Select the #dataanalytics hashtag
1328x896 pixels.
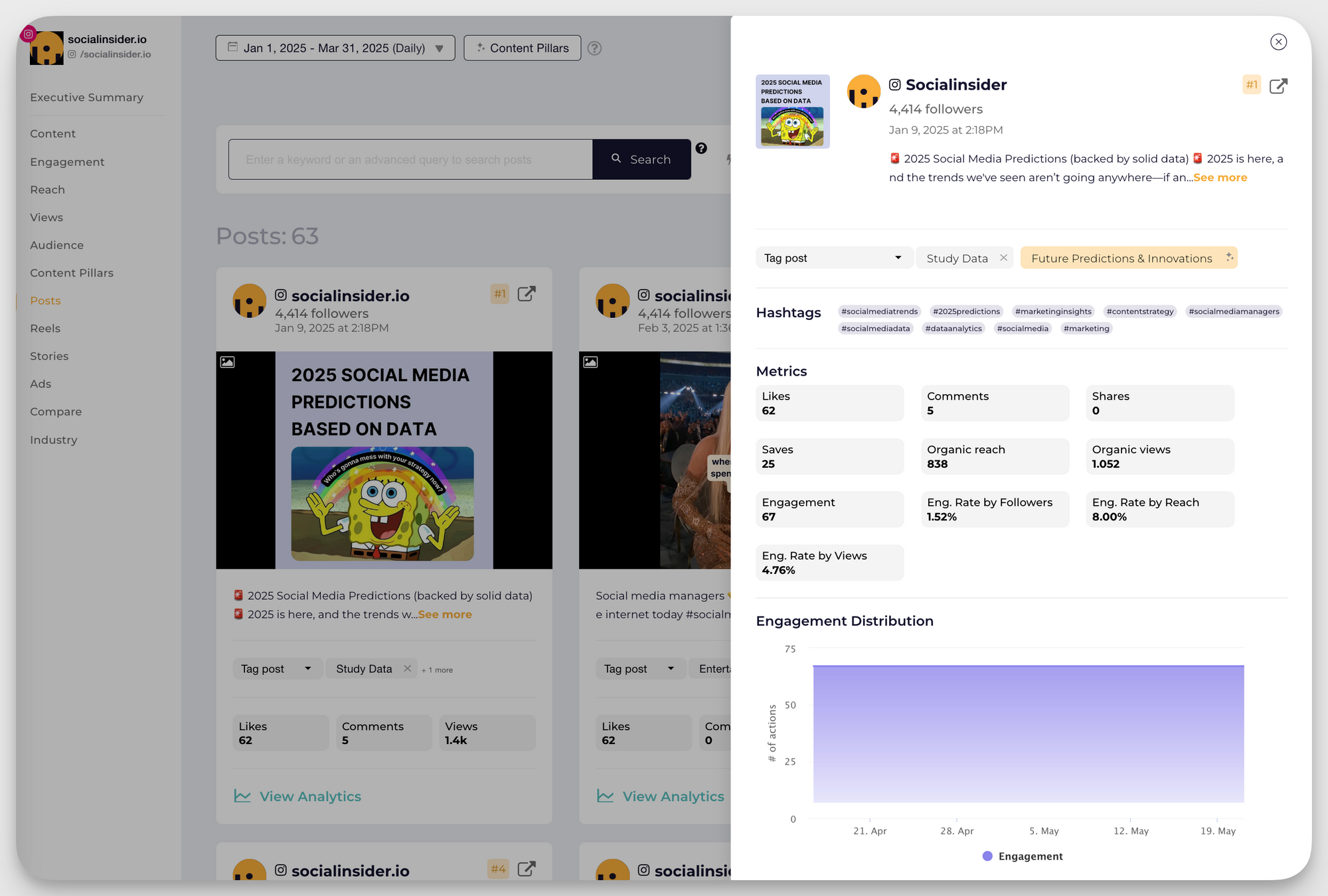point(954,329)
